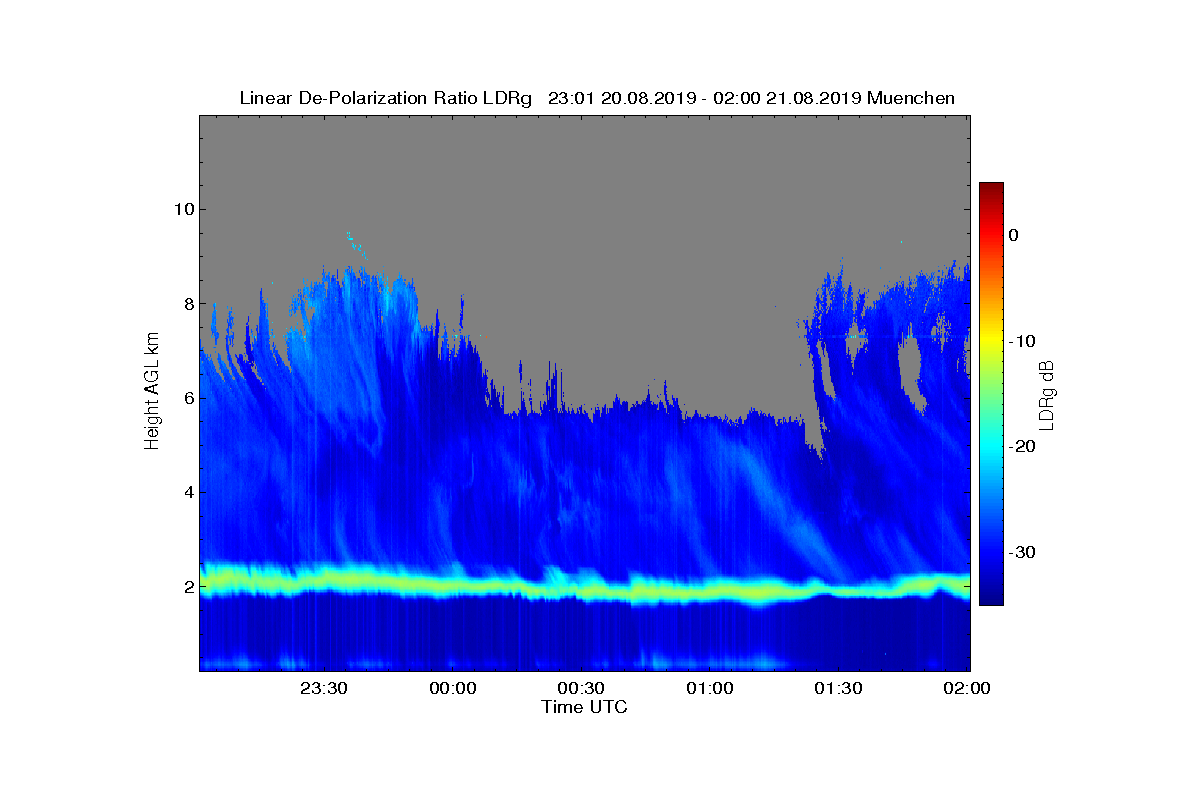Click the plot title 'Linear De-Polarization Ratio LDRg'
The height and width of the screenshot is (800, 1200).
[x=387, y=98]
